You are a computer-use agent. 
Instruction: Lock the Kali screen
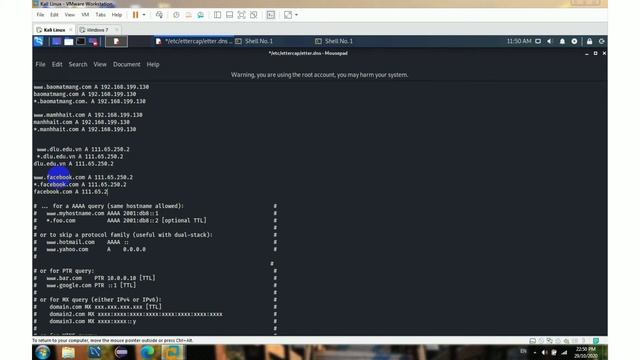click(589, 41)
